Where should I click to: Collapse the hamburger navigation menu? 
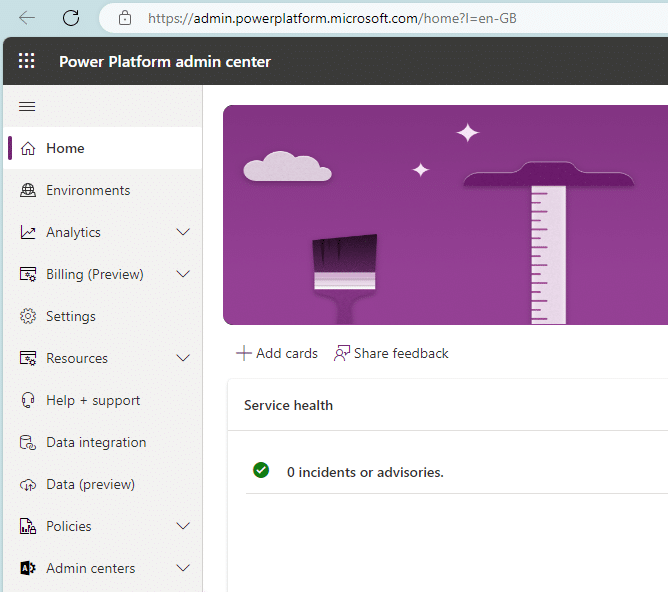coord(27,107)
